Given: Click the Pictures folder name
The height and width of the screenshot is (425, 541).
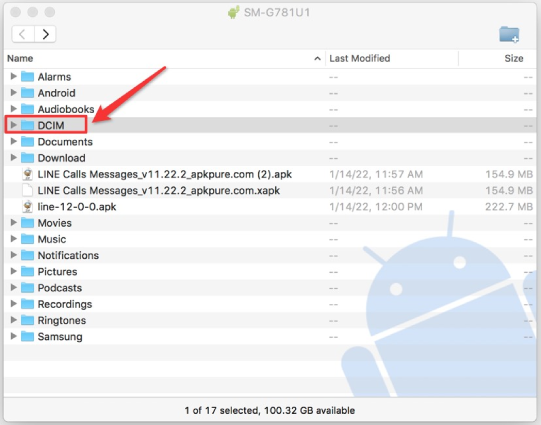Looking at the screenshot, I should (57, 271).
